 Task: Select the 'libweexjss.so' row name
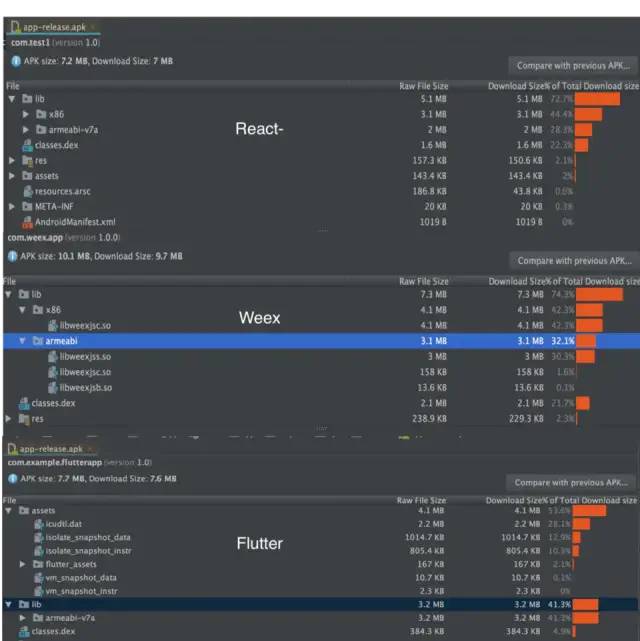coord(85,356)
